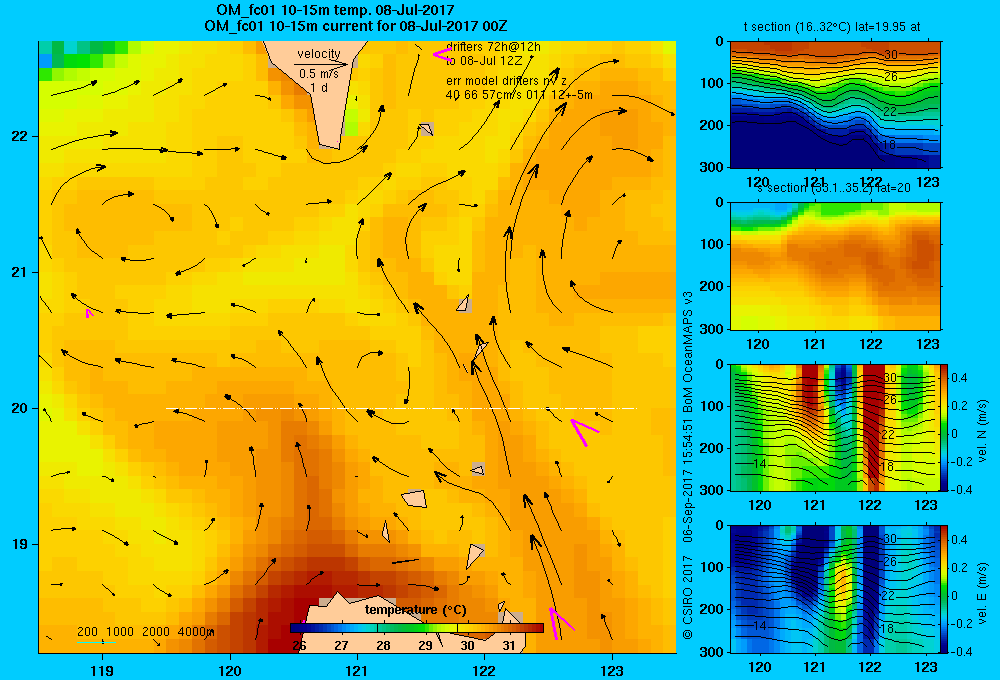Viewport: 1000px width, 680px height.
Task: Click contour label '30' in temperature section
Action: 891,55
